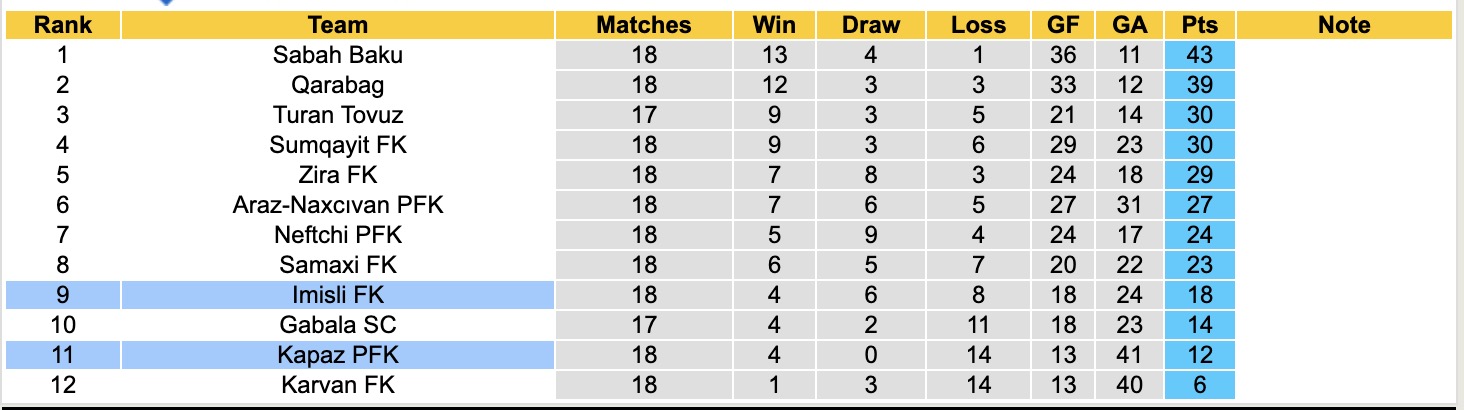Image resolution: width=1464 pixels, height=410 pixels.
Task: Click Karvan FK's 6 points cell
Action: [1199, 385]
